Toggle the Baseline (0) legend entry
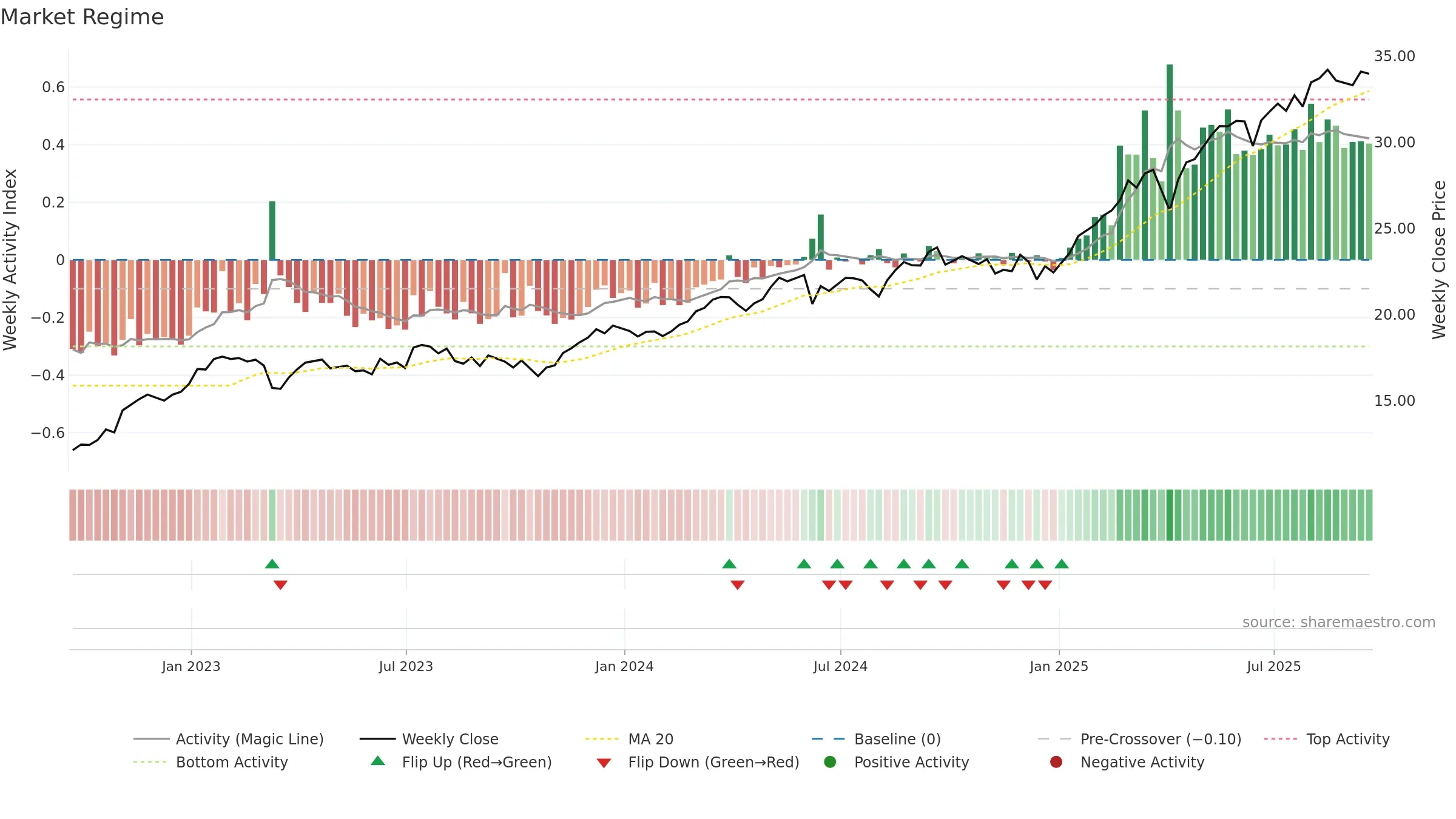Image resolution: width=1456 pixels, height=819 pixels. (876, 739)
